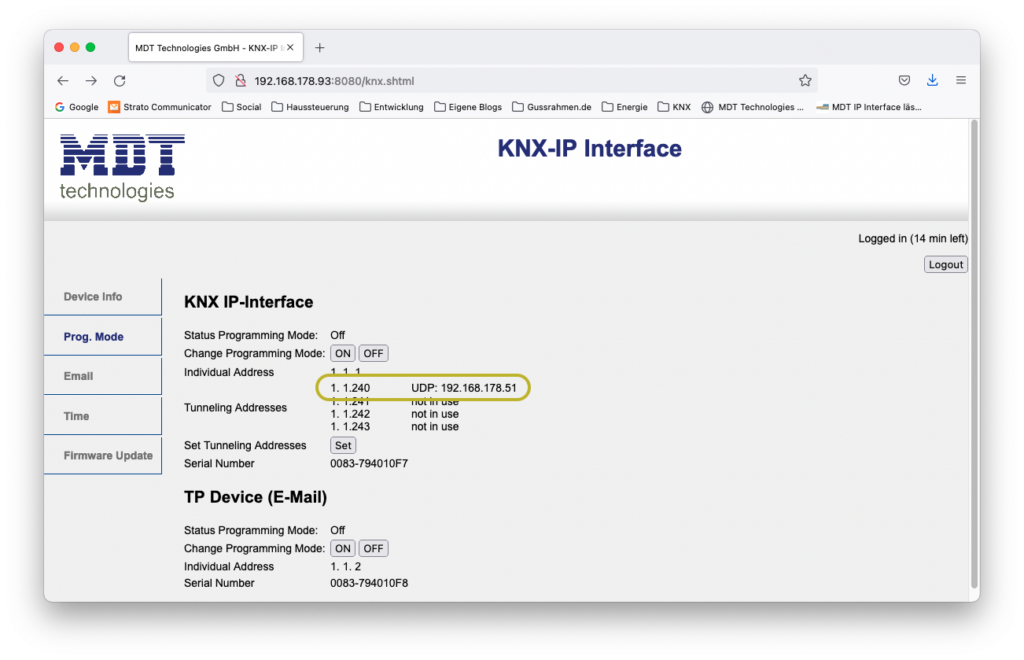This screenshot has width=1024, height=660.
Task: Click the insecure connection lock icon
Action: click(240, 81)
